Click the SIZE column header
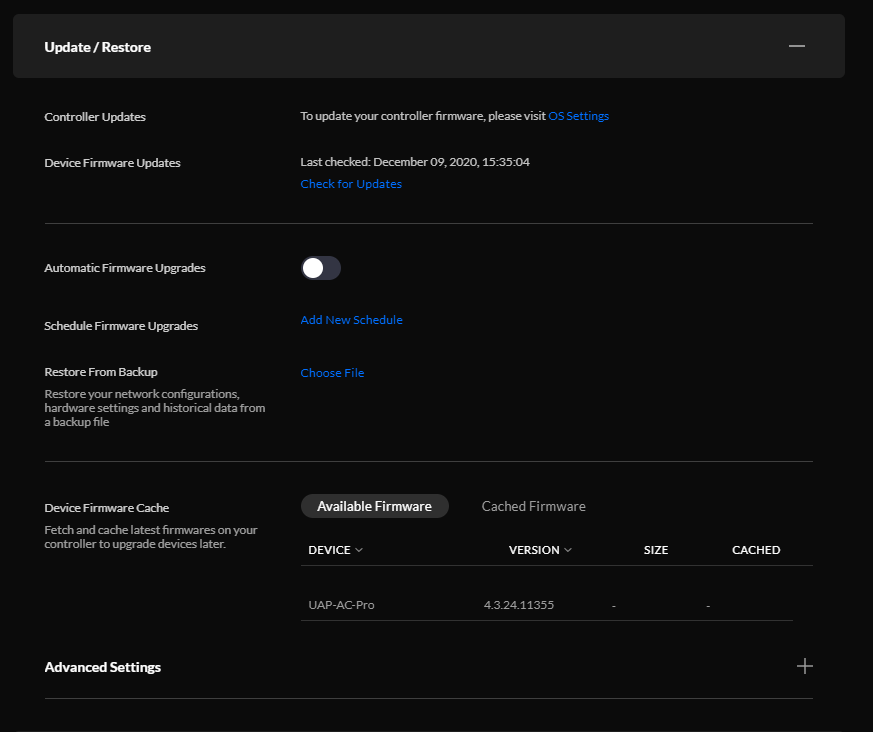 656,550
